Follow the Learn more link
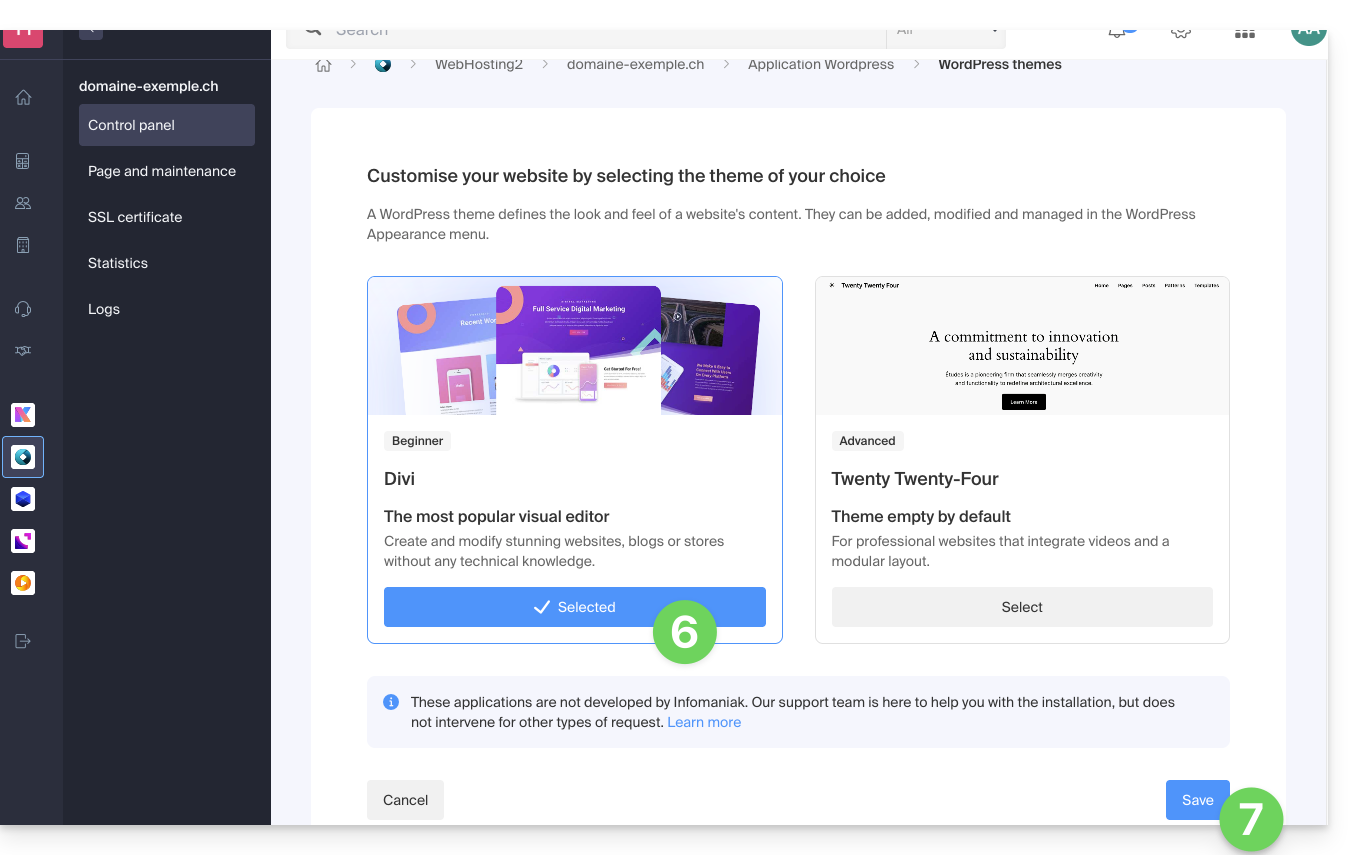 704,722
